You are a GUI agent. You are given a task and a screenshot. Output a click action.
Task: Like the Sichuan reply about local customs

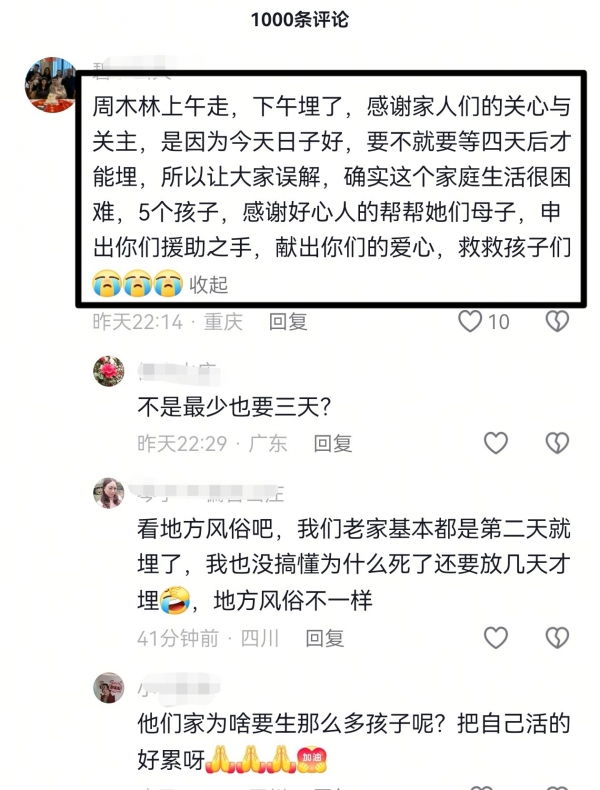tap(496, 638)
